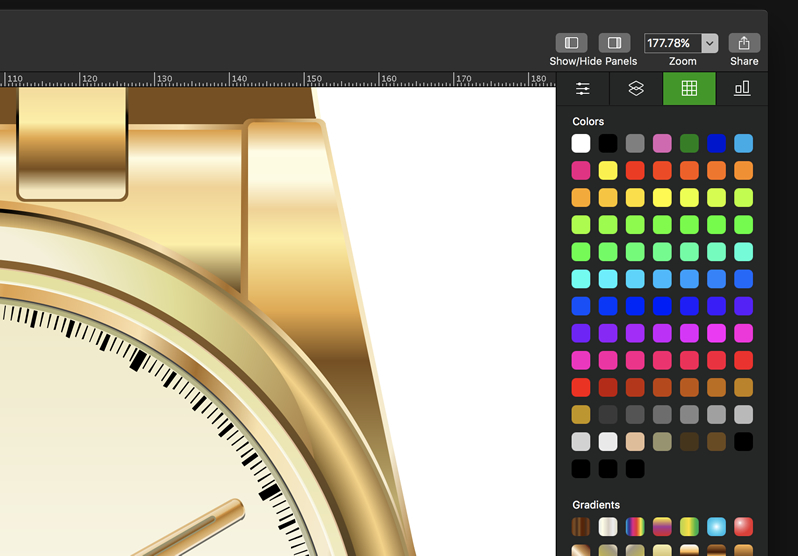Choose the black swatch in first row

(x=608, y=143)
